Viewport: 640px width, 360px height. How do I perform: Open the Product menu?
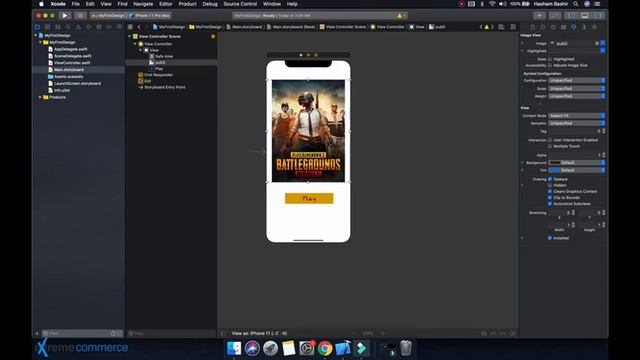[x=187, y=4]
